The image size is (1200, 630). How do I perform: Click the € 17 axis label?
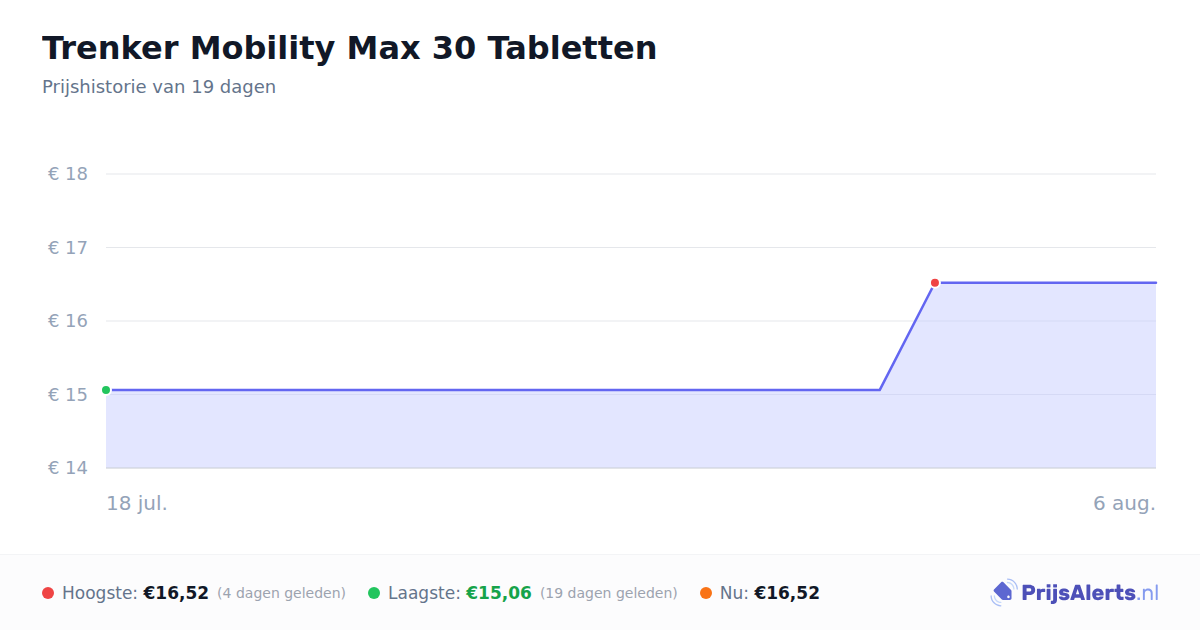click(68, 247)
